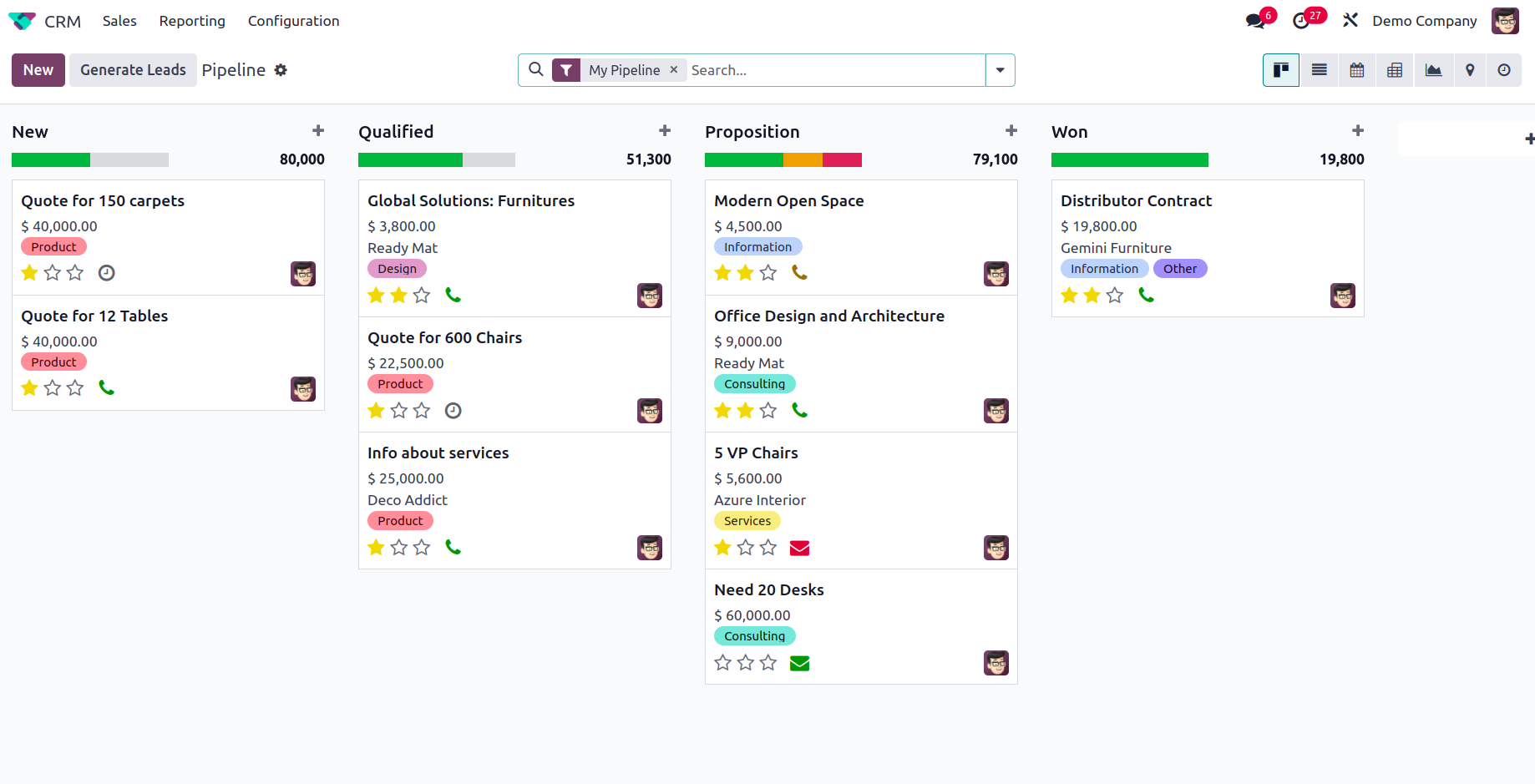
Task: Open the graph view
Action: pos(1433,70)
